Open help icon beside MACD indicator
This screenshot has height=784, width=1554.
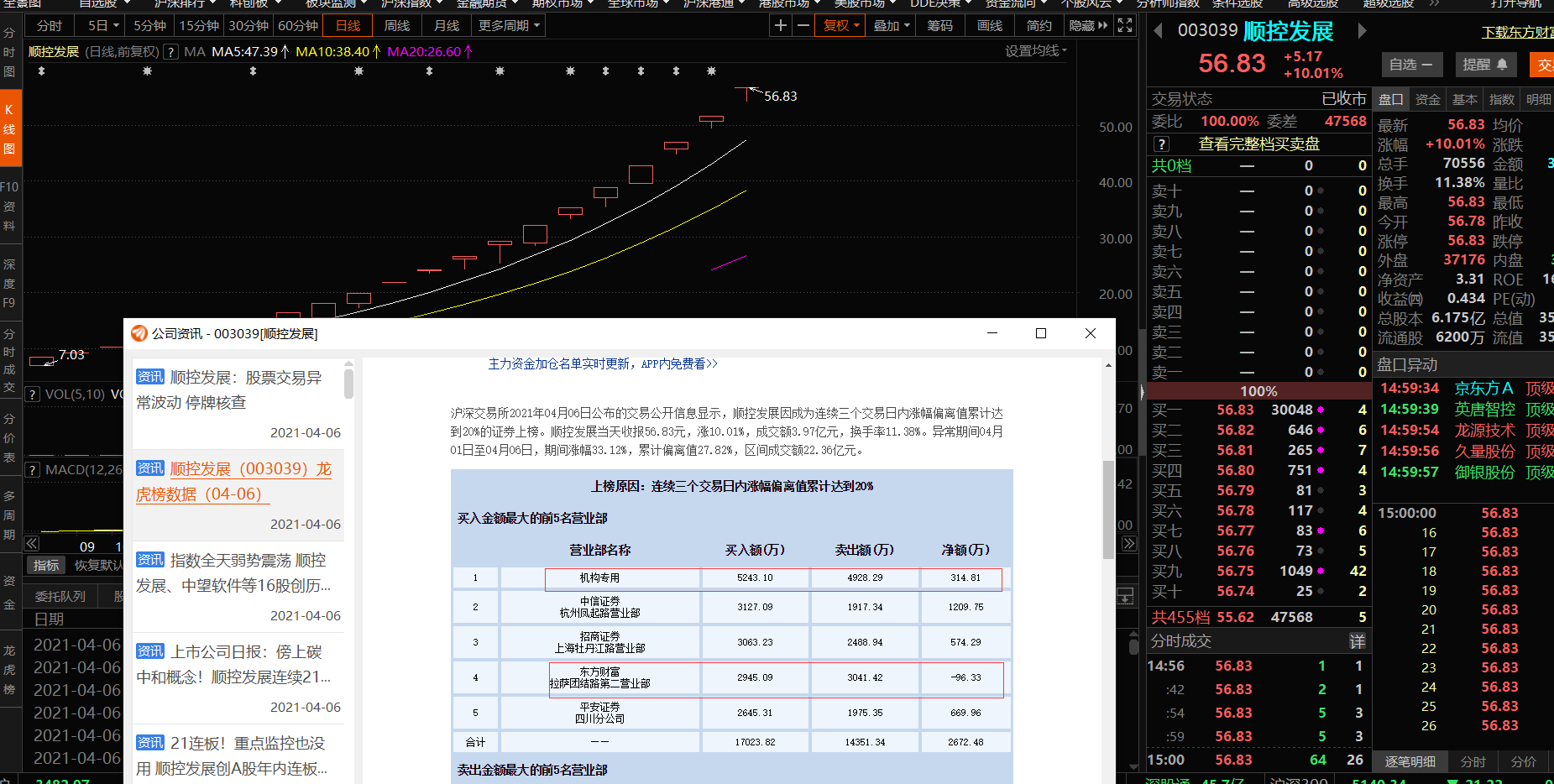coord(33,470)
